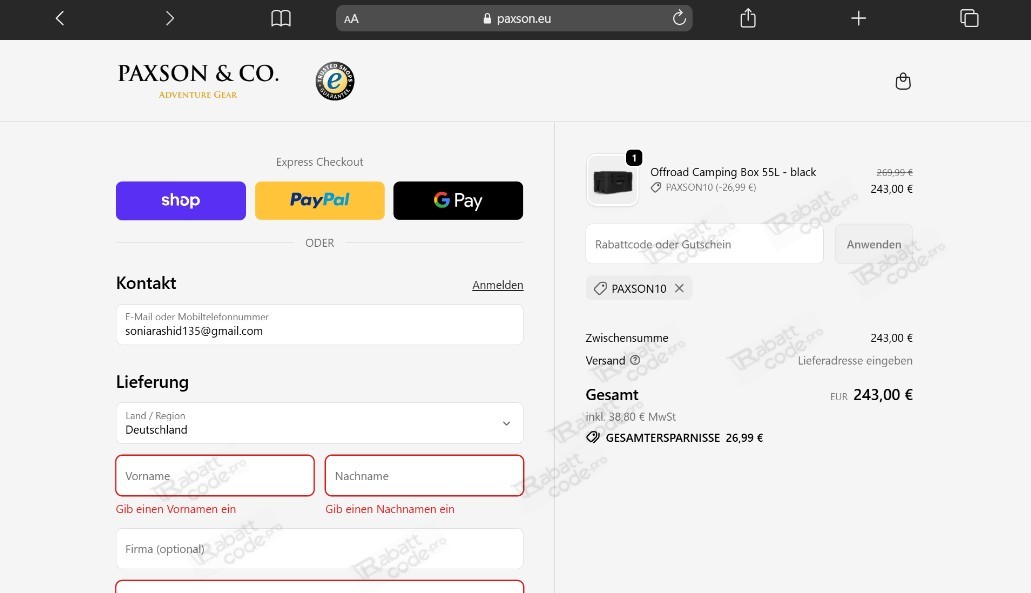
Task: Pay with the Shop Pay button
Action: 181,201
